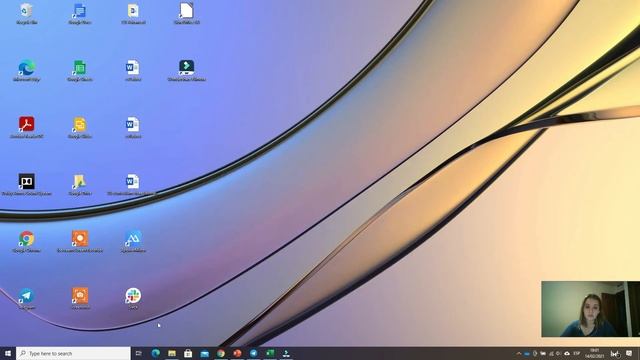The width and height of the screenshot is (640, 360).
Task: Show hidden system tray icons
Action: [x=519, y=353]
